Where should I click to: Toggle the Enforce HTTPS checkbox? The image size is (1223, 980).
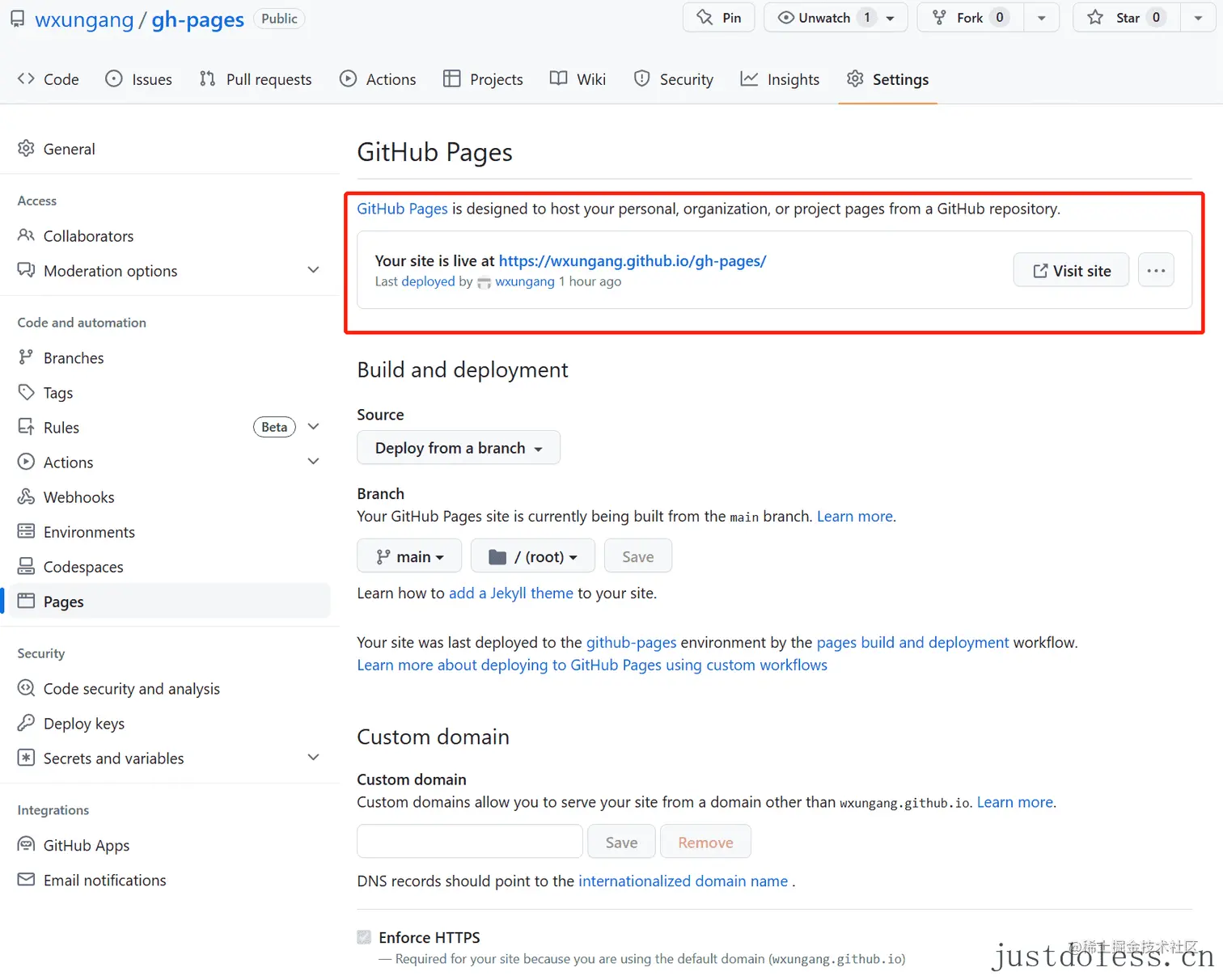pos(364,937)
